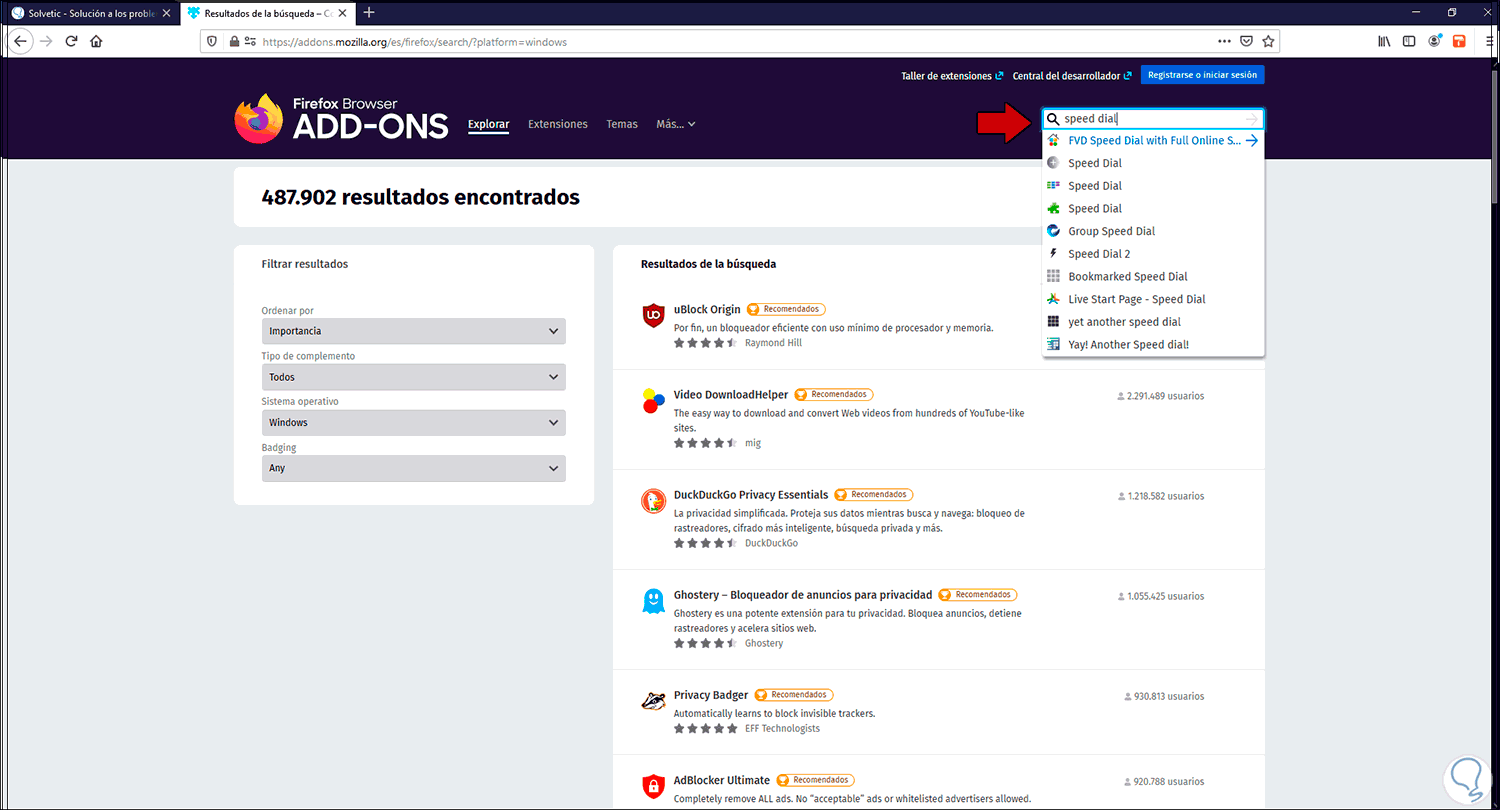The width and height of the screenshot is (1500, 810).
Task: Click the address bar URL
Action: coord(415,42)
